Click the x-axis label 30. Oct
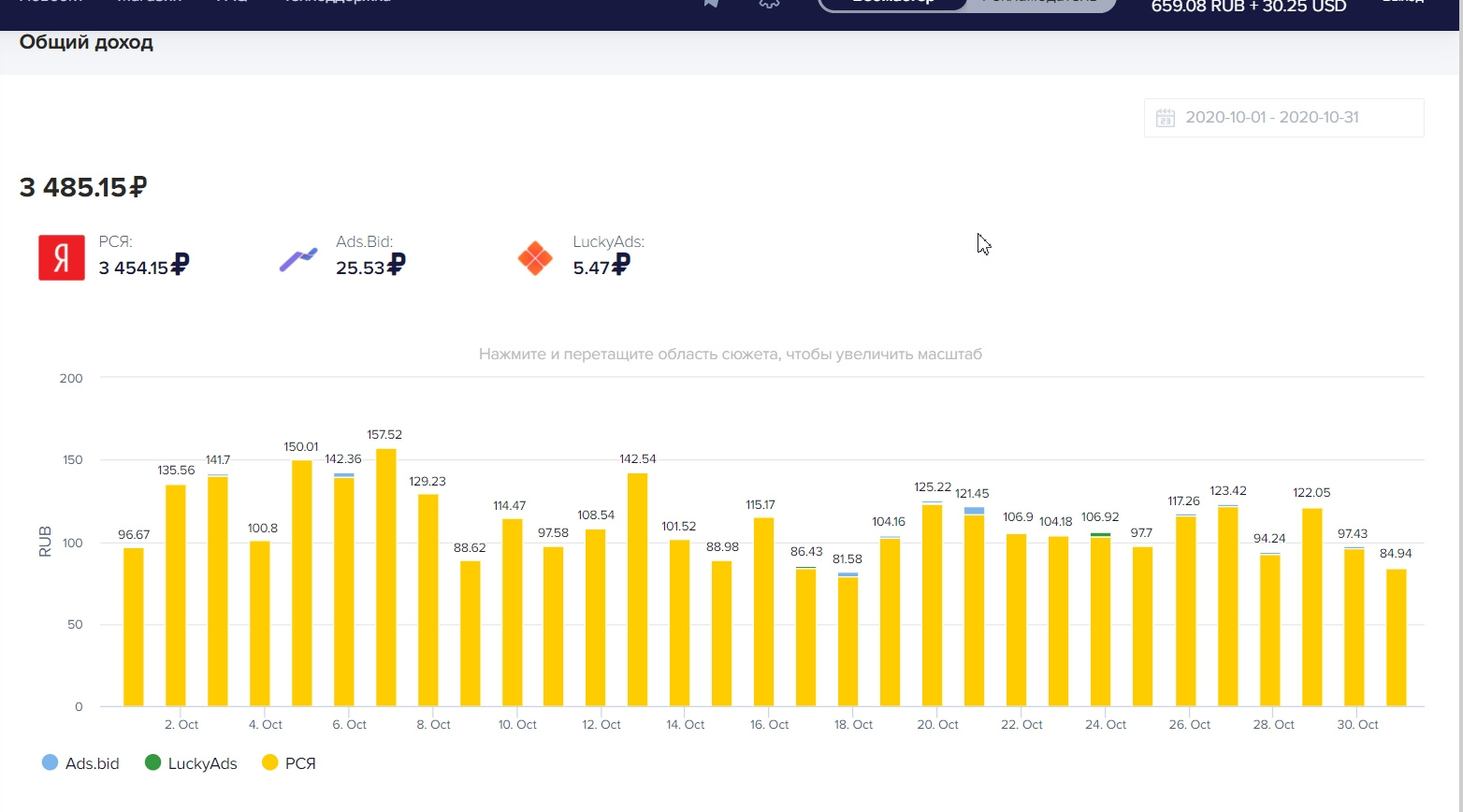1463x812 pixels. tap(1358, 725)
